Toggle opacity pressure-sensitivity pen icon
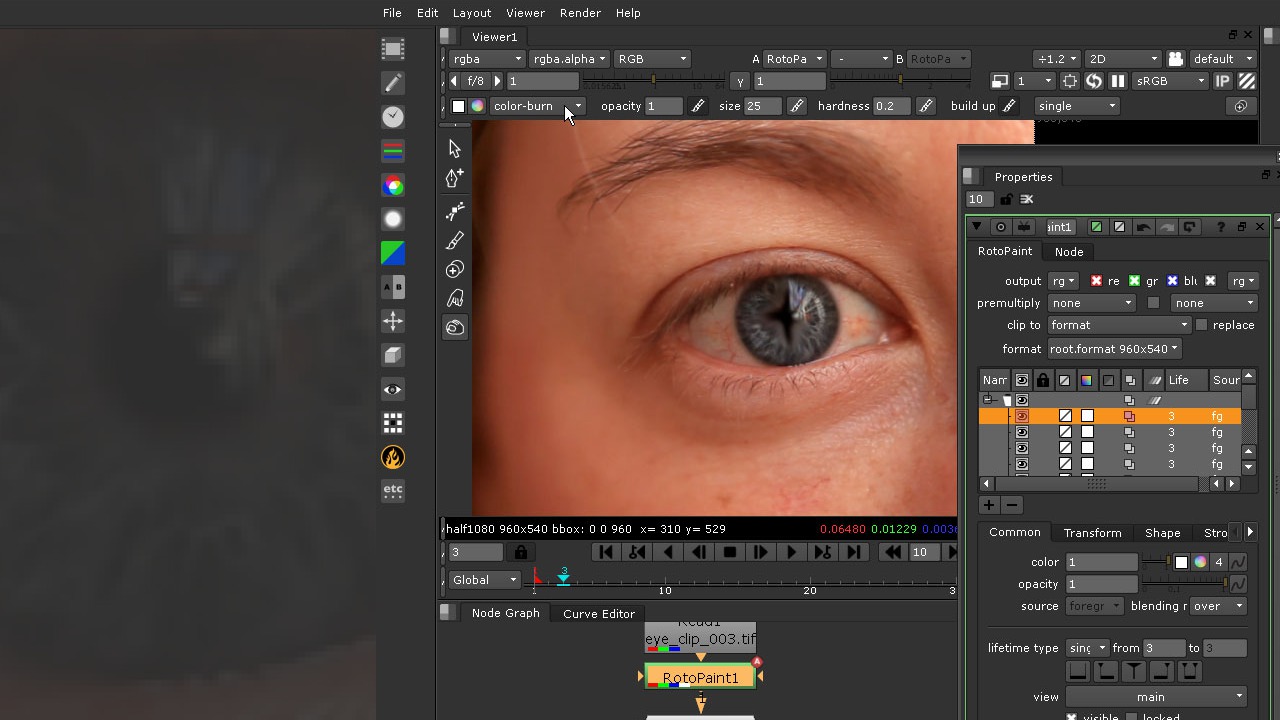The width and height of the screenshot is (1280, 720). [698, 106]
